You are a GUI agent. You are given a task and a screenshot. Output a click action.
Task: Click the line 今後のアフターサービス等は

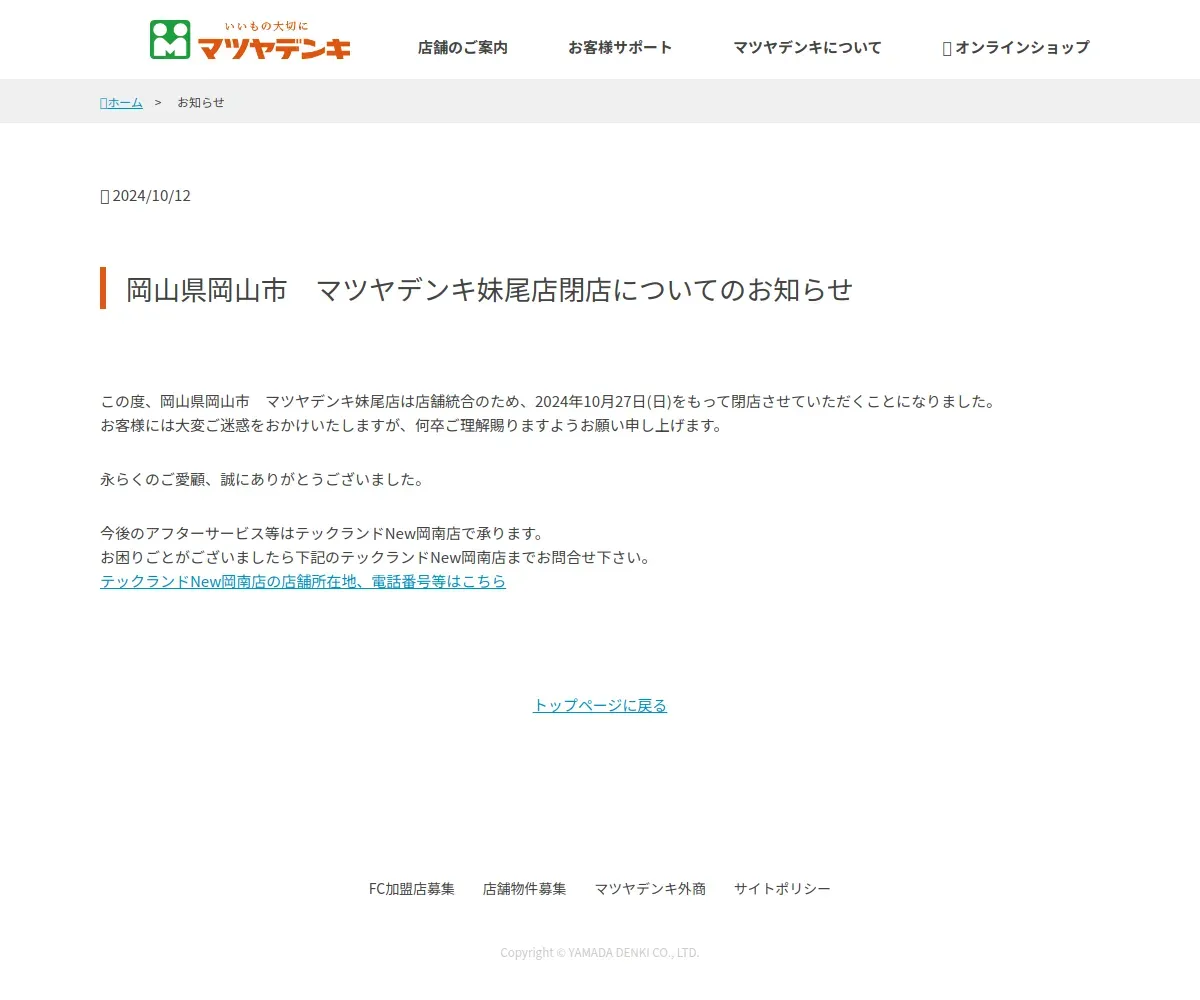(322, 533)
